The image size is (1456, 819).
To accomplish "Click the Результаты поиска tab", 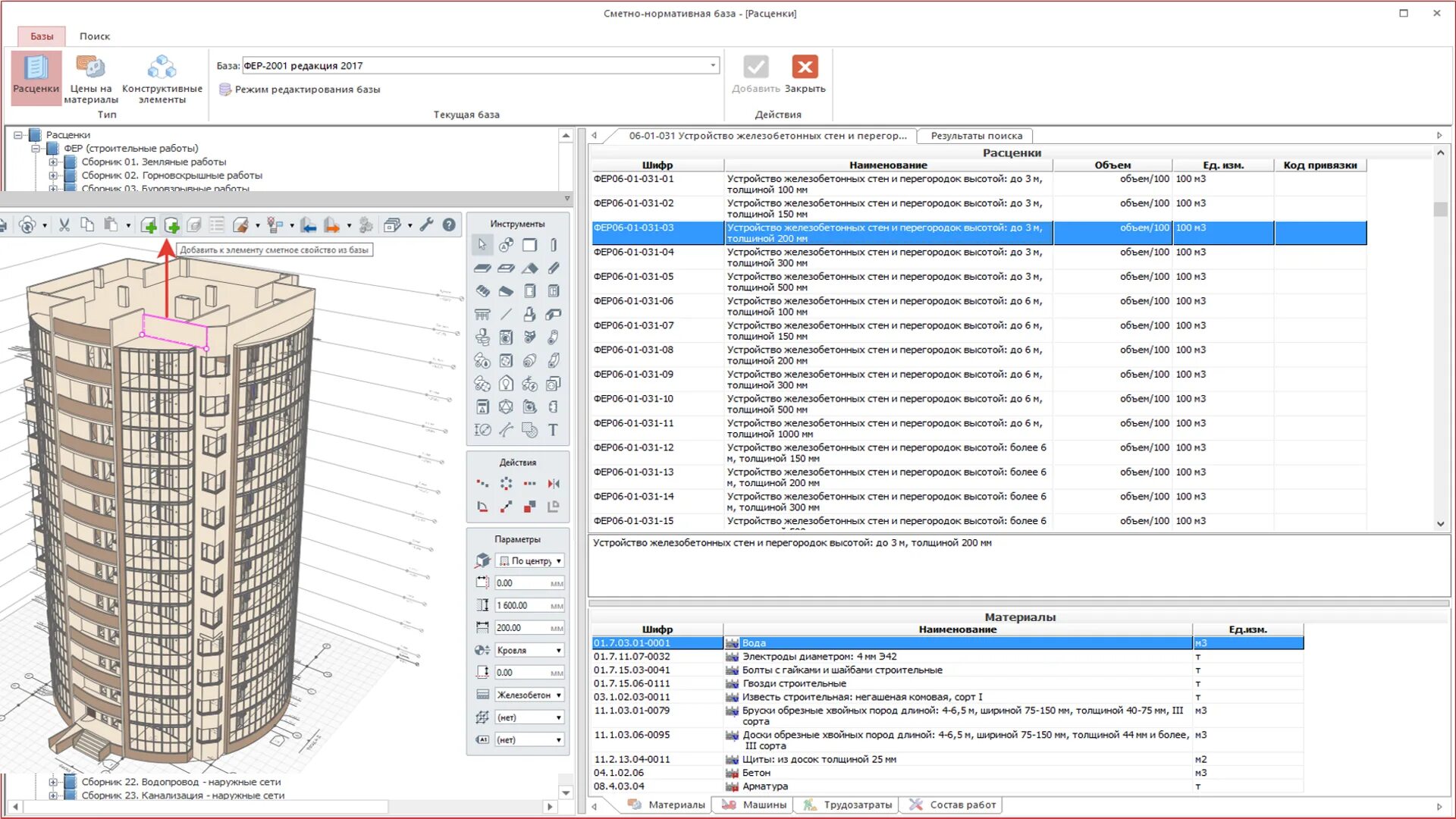I will point(976,136).
